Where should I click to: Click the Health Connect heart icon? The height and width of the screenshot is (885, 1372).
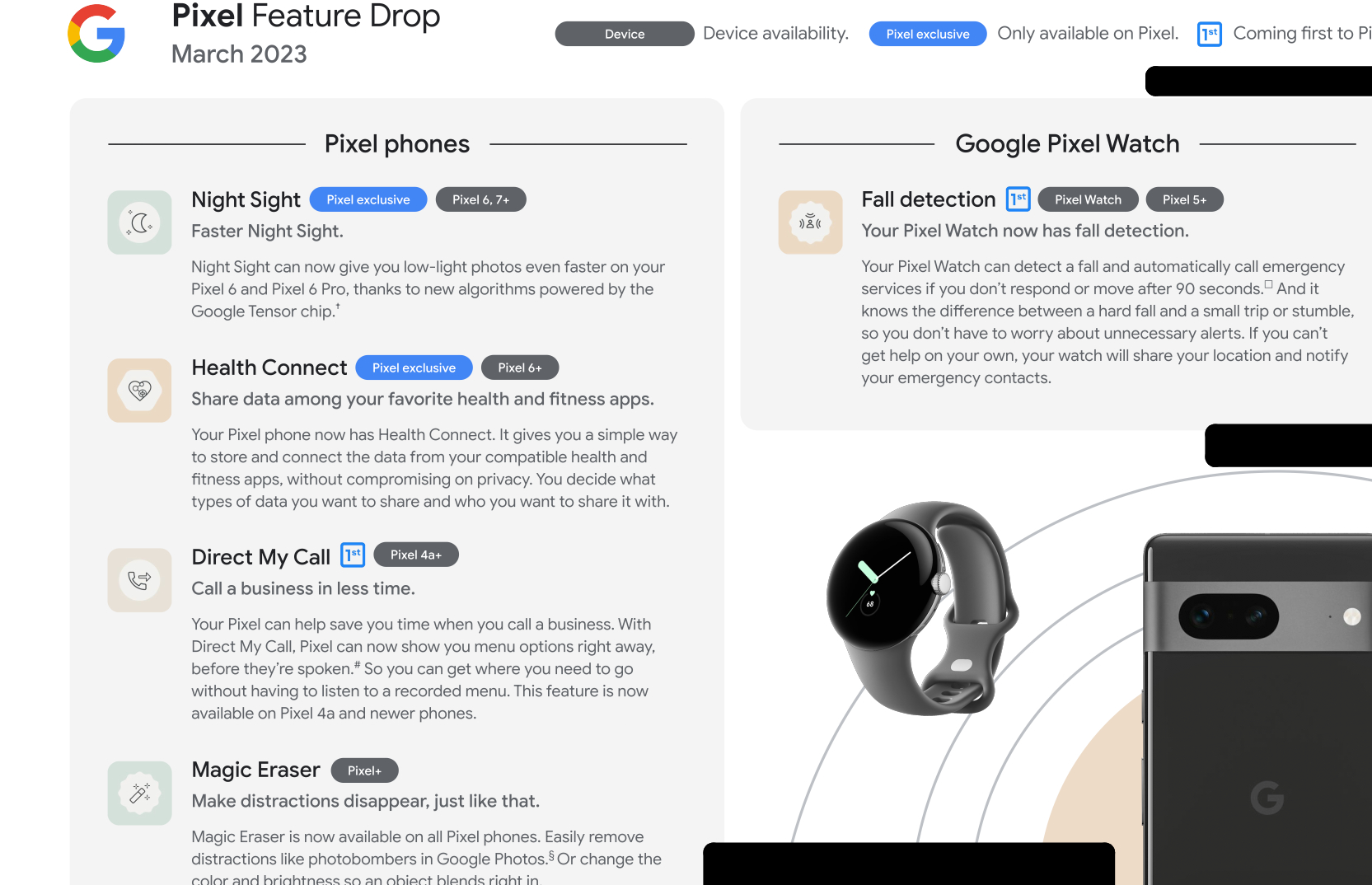click(x=139, y=391)
